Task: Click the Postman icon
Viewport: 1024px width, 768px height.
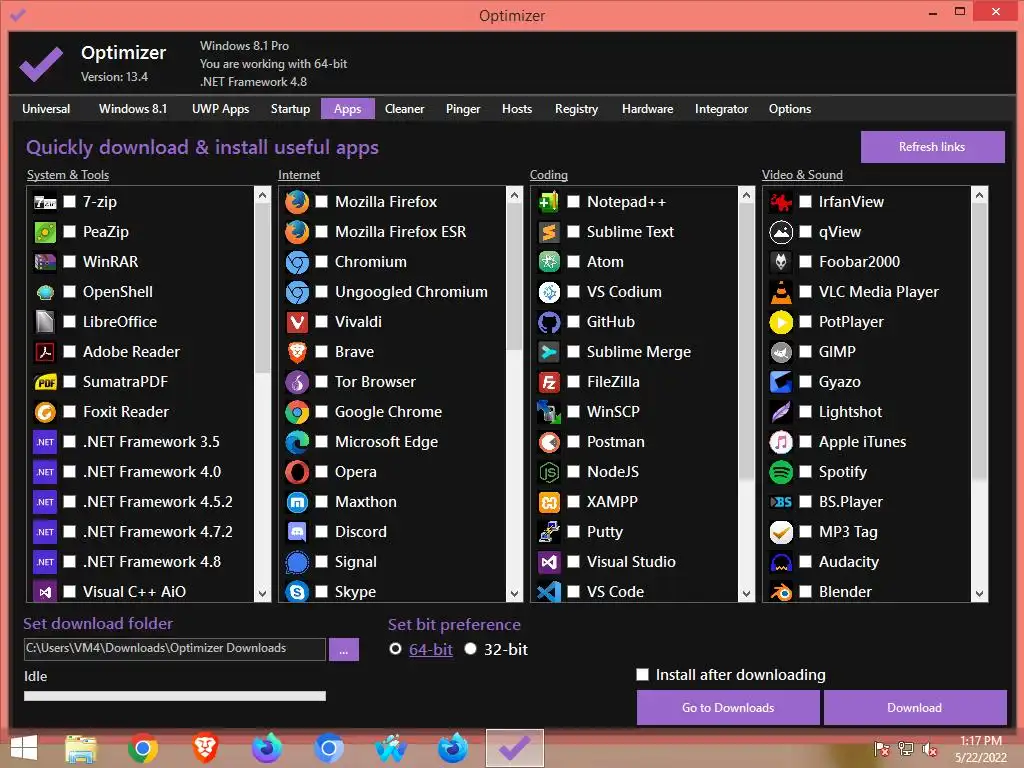Action: [x=549, y=442]
